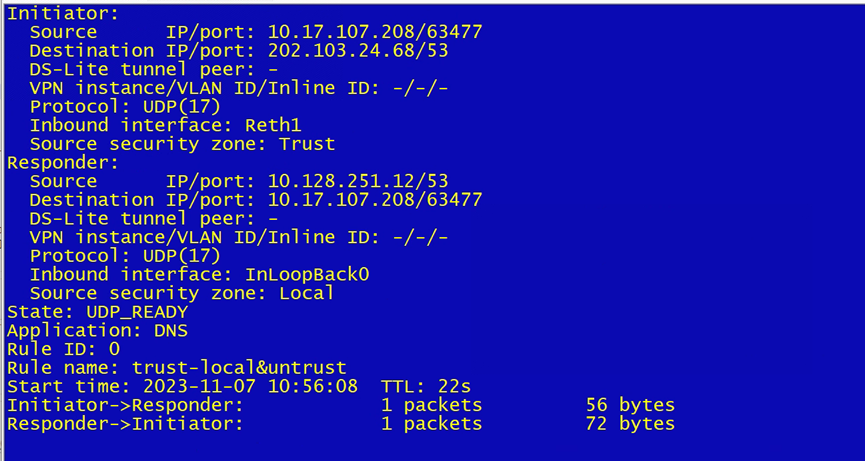
Task: Click the Rule ID: 0 line
Action: [x=63, y=349]
